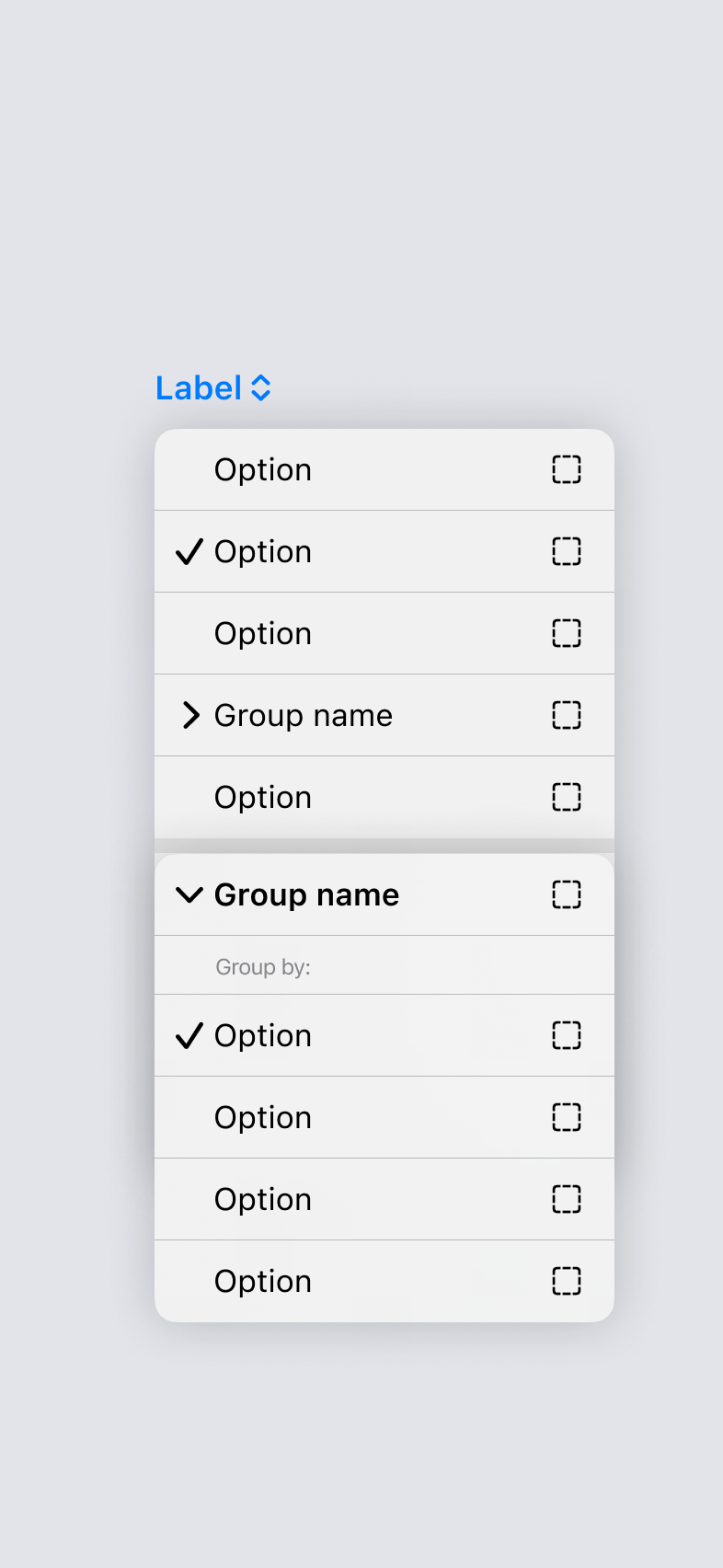Select the first unchecked Option in the top menu
Viewport: 723px width, 1568px height.
[x=262, y=469]
